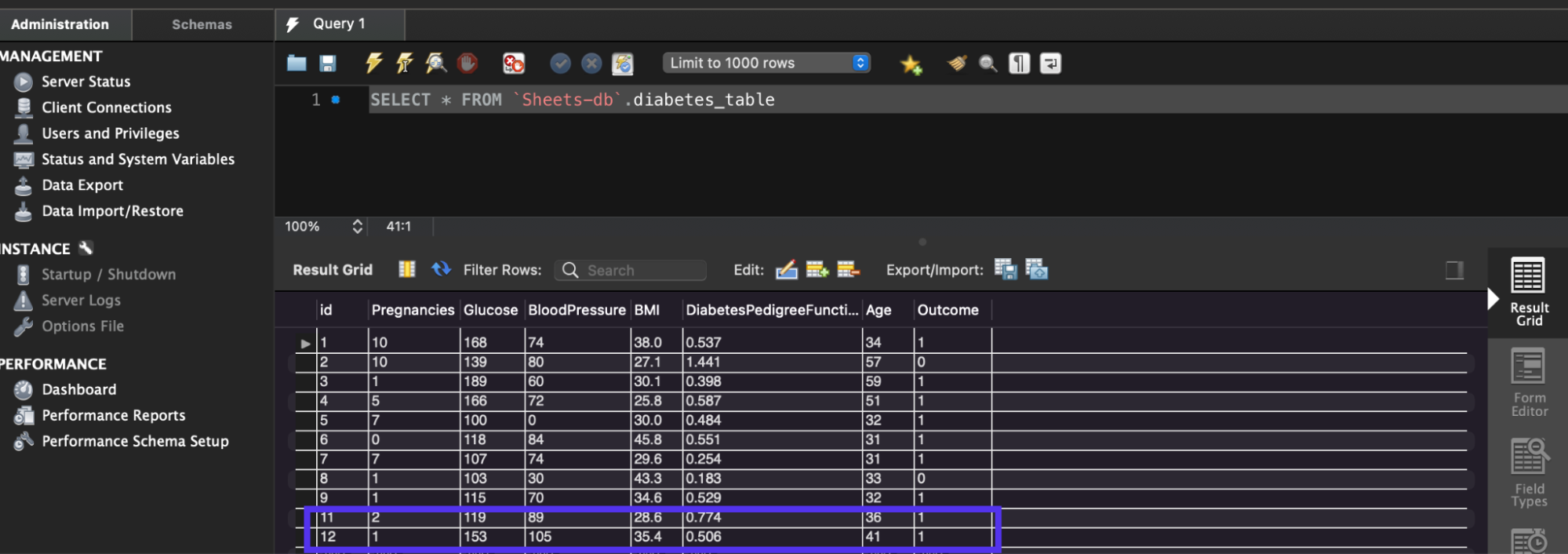This screenshot has width=1568, height=554.
Task: Toggle invisible characters pilcrow icon
Action: [1019, 64]
